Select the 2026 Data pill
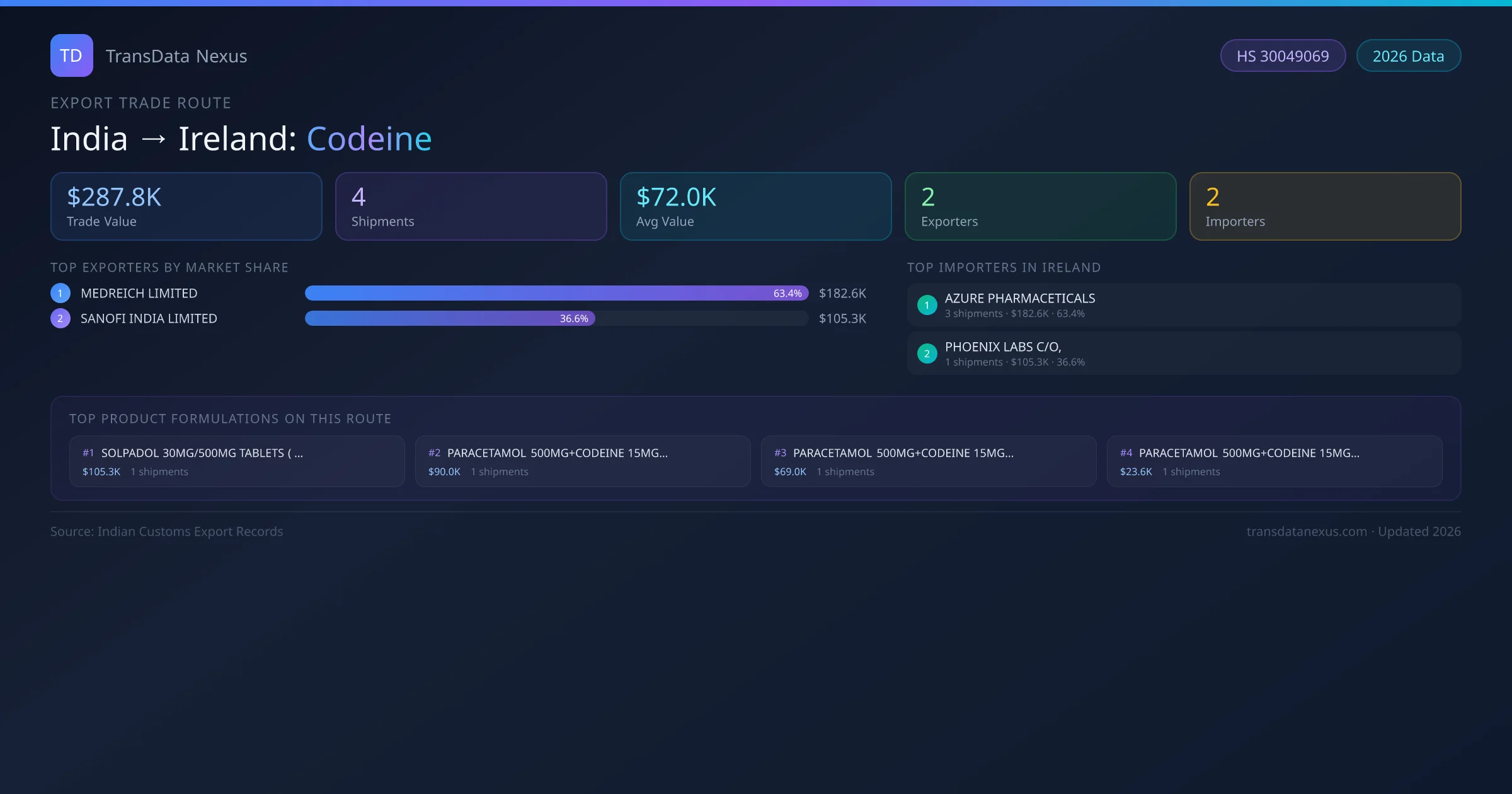Viewport: 1512px width, 794px height. click(1407, 56)
